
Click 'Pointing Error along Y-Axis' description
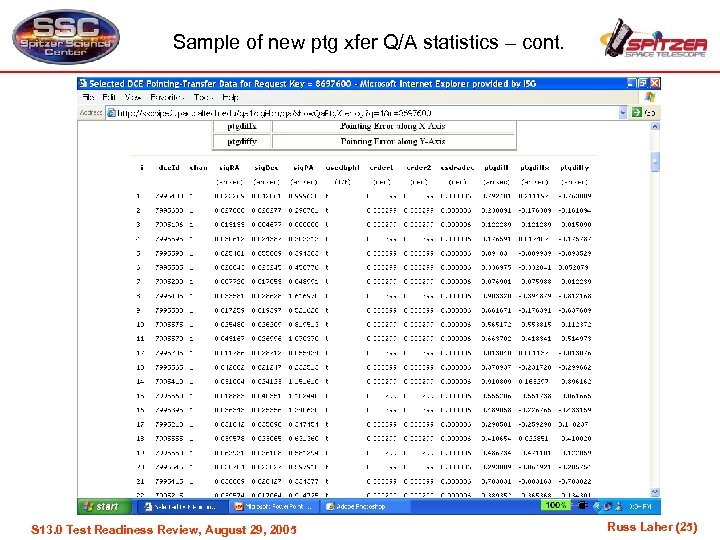[393, 141]
